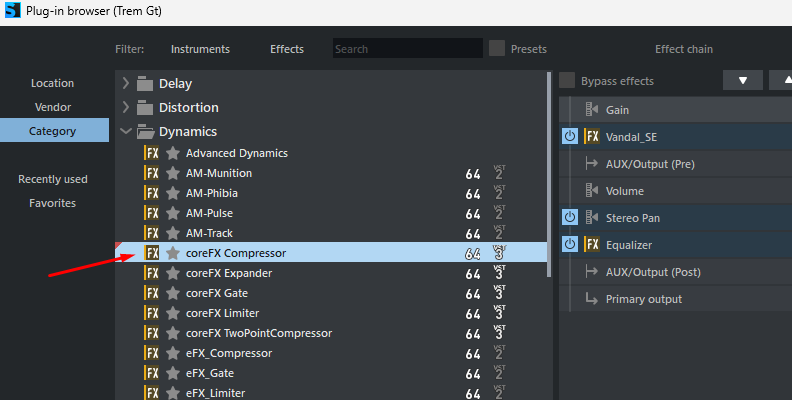792x400 pixels.
Task: Expand the Delay category folder
Action: (126, 83)
